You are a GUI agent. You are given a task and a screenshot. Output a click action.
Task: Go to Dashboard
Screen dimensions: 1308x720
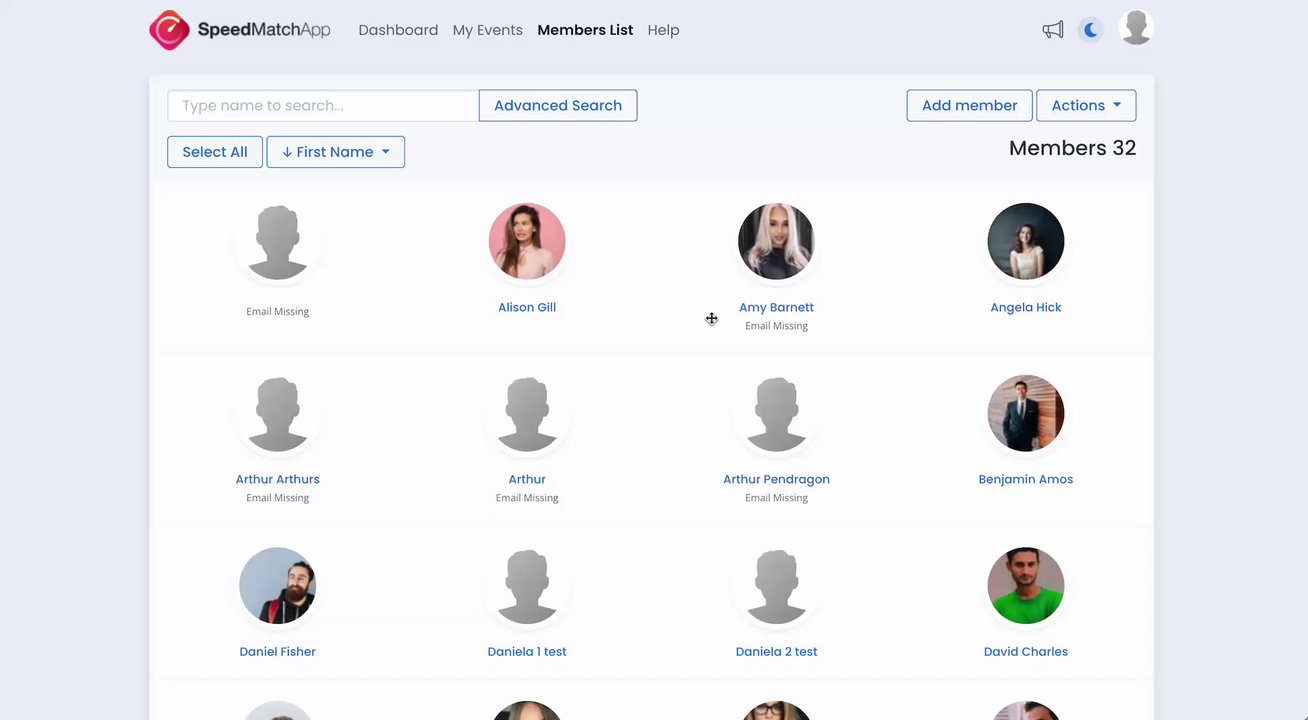398,30
